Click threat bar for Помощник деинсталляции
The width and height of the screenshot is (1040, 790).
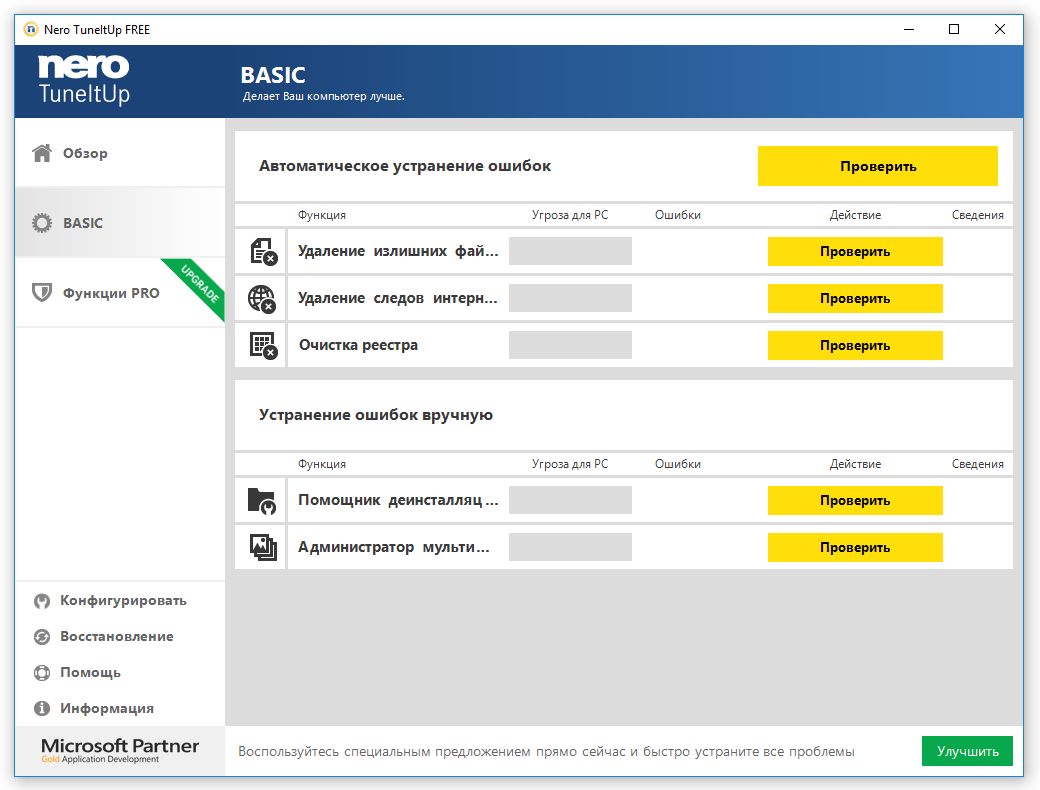point(570,500)
